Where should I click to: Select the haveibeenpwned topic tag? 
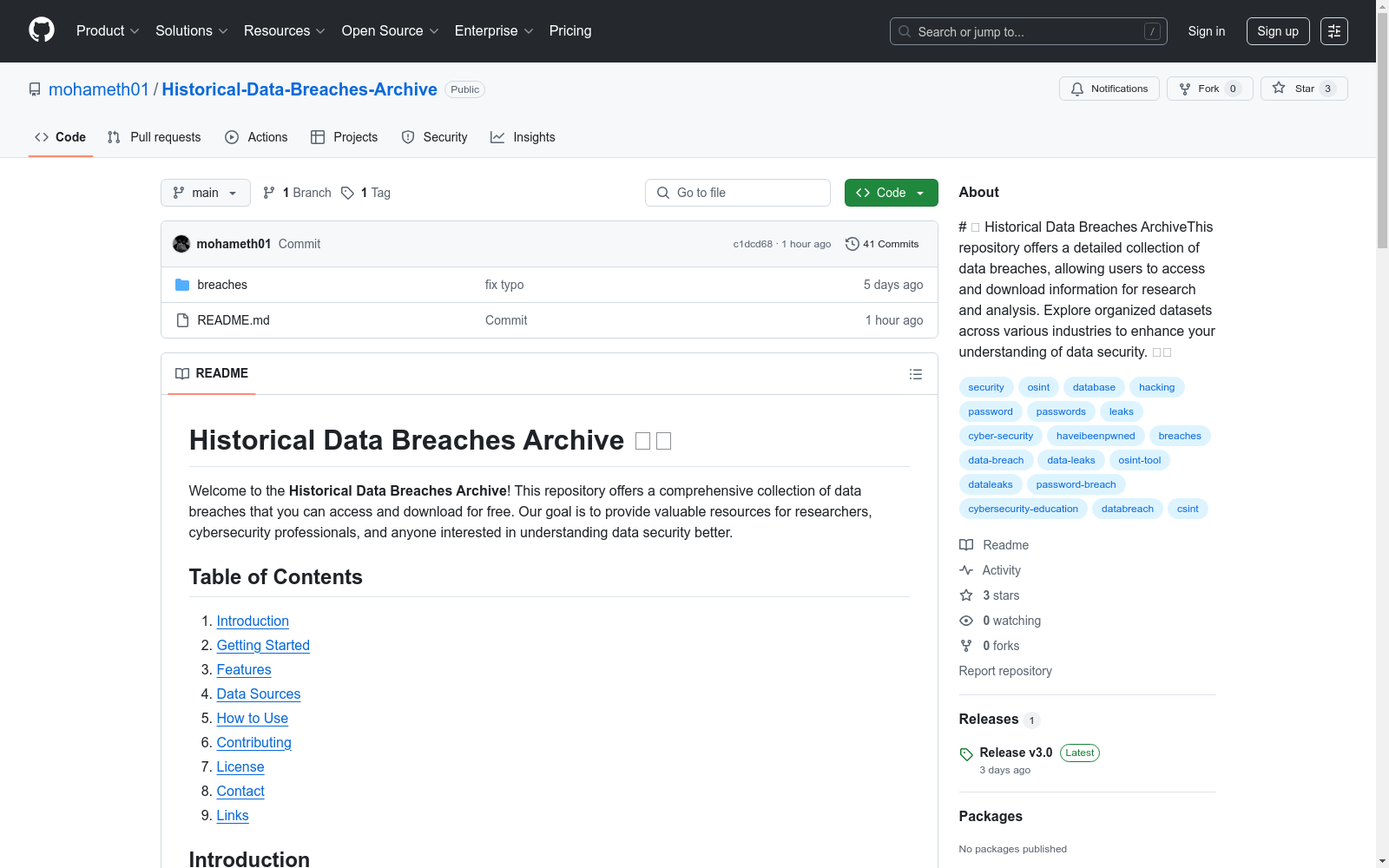pyautogui.click(x=1096, y=436)
